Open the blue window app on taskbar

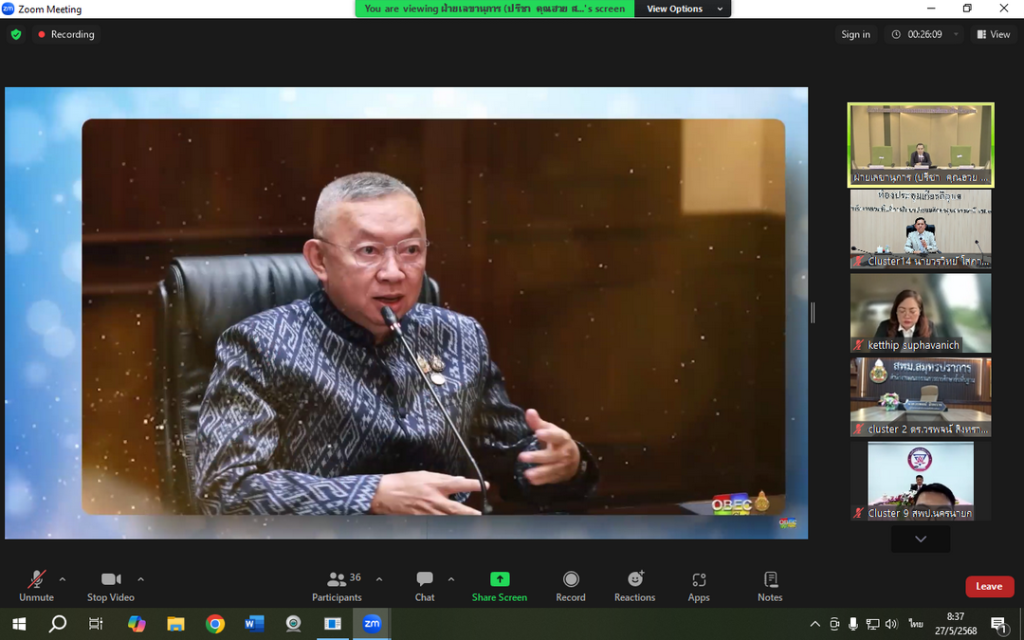click(332, 624)
